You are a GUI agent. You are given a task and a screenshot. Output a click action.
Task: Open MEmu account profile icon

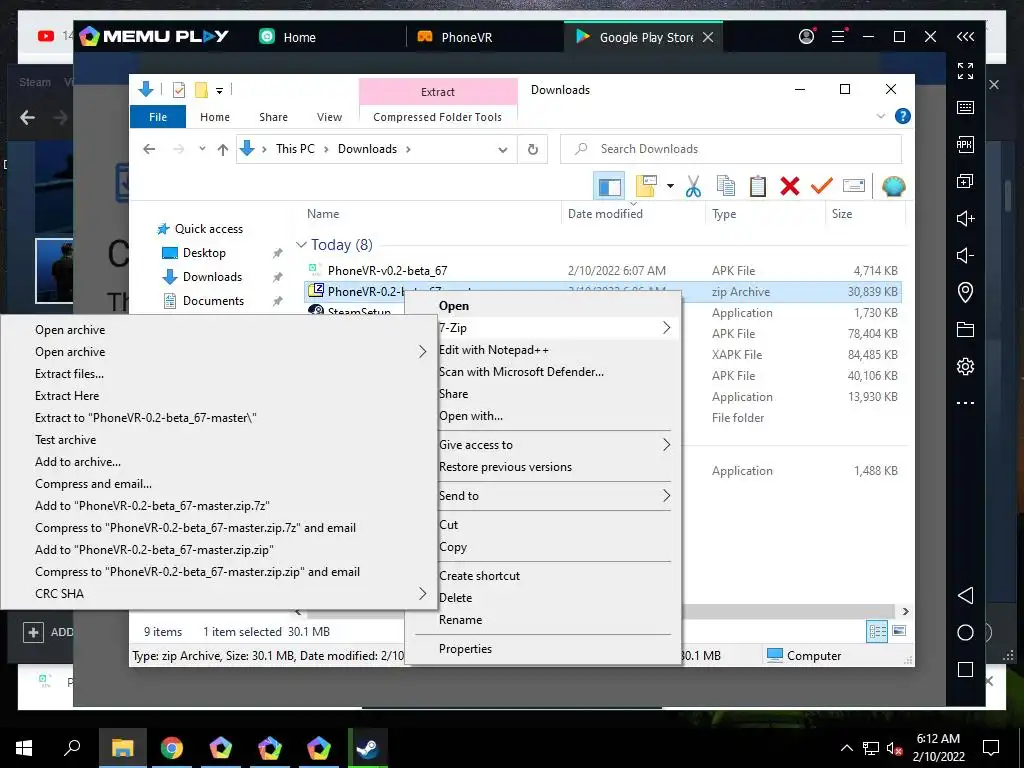807,37
